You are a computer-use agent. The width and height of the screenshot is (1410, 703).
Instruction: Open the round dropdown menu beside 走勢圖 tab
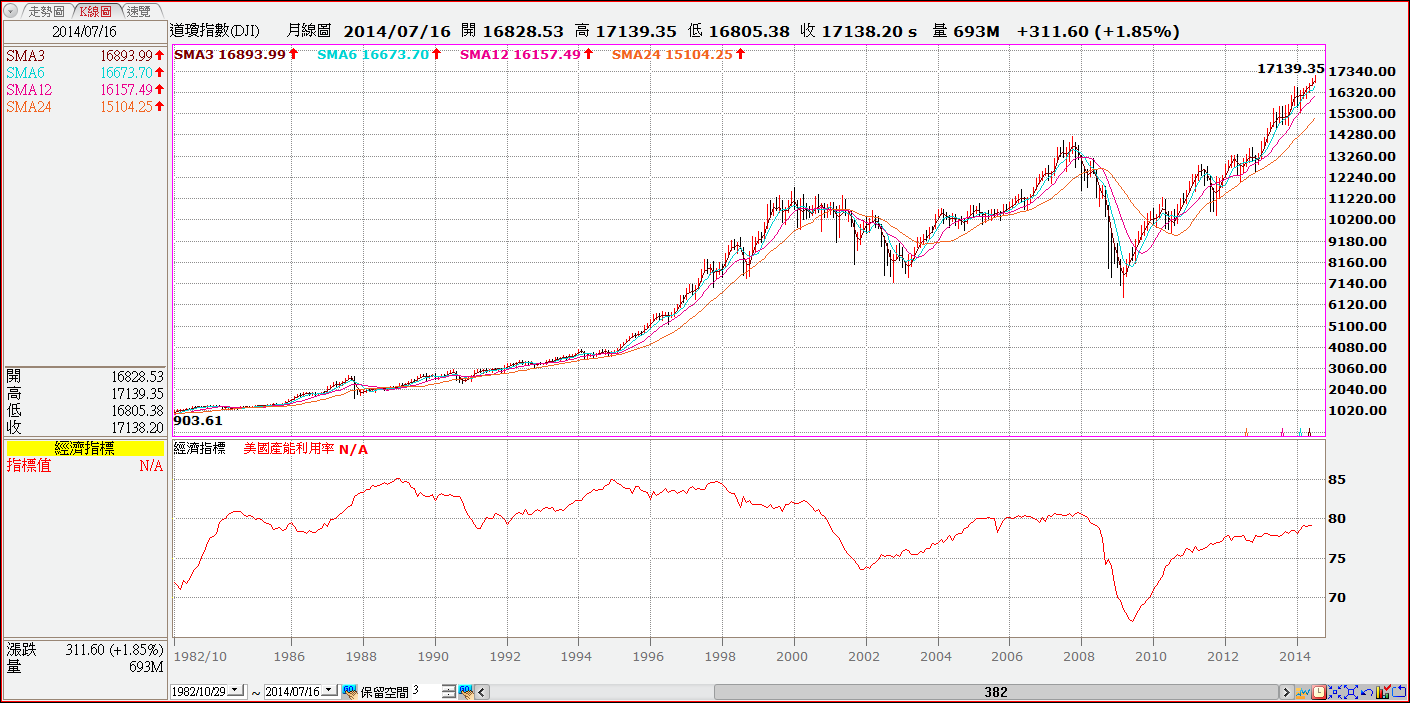[x=11, y=11]
